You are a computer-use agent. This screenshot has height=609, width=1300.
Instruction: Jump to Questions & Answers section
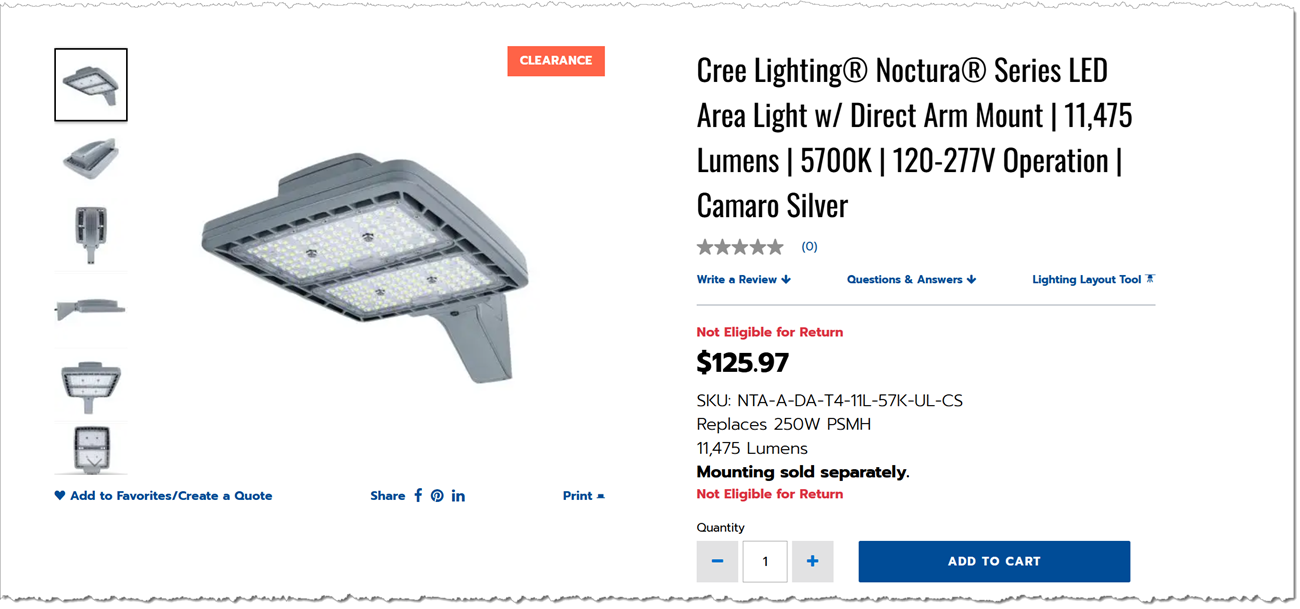pyautogui.click(x=911, y=280)
